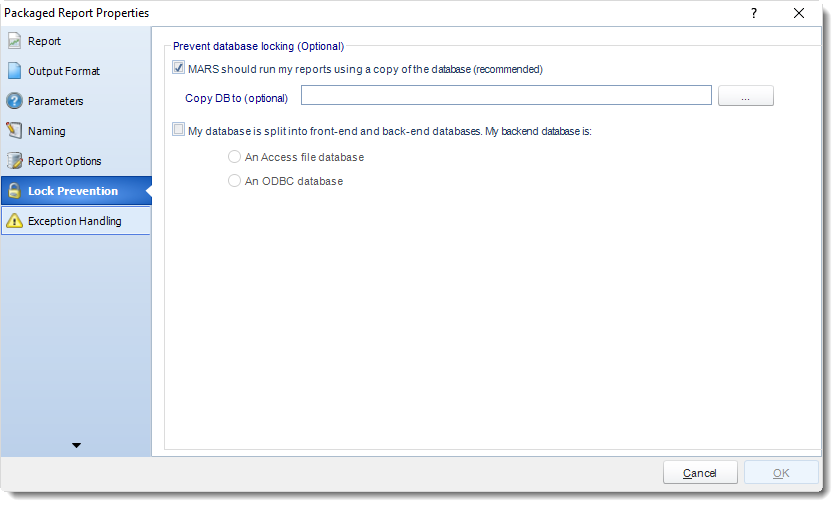The image size is (838, 507).
Task: Click the Naming pencil icon
Action: pos(14,131)
